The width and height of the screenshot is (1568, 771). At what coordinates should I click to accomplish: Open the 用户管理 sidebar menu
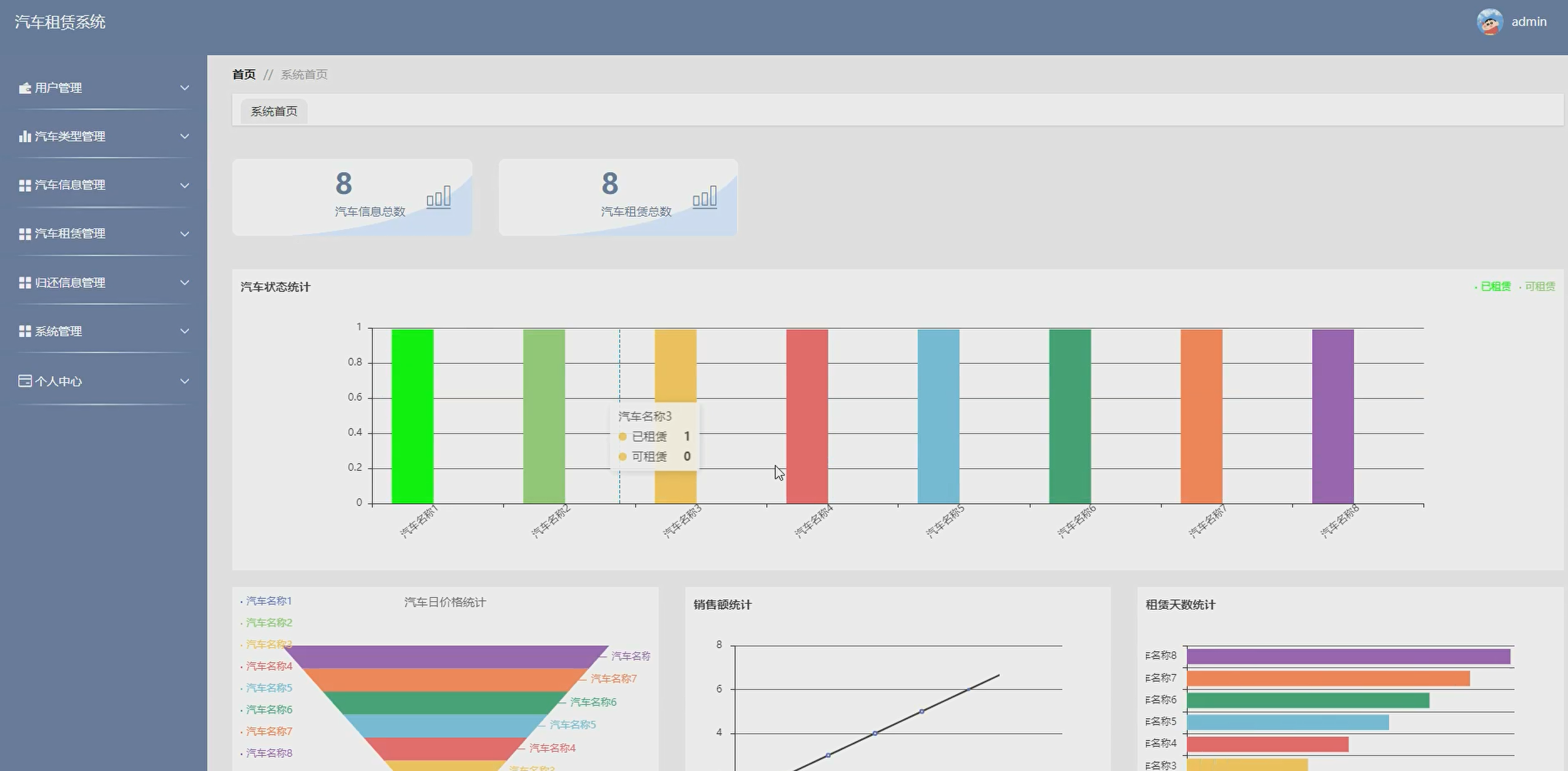[x=104, y=88]
